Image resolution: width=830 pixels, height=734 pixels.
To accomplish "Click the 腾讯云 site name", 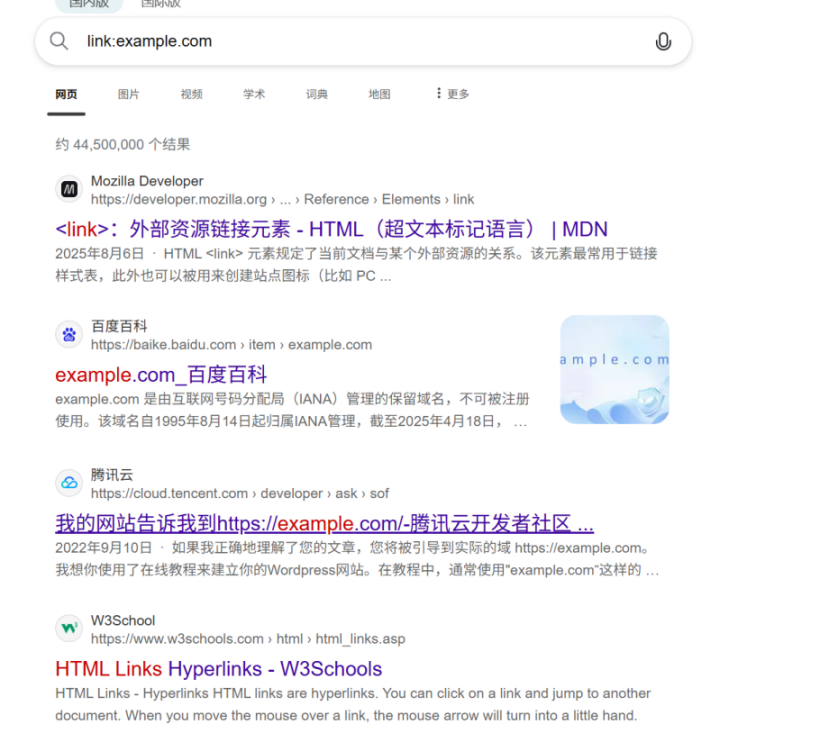I will pos(112,475).
